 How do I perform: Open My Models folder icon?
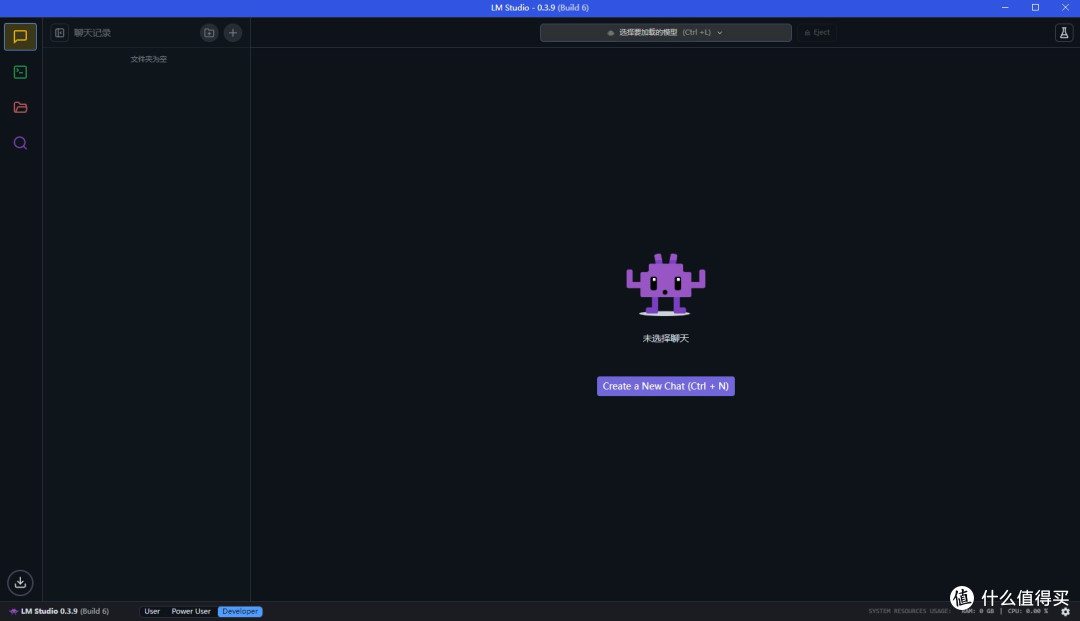(x=20, y=107)
